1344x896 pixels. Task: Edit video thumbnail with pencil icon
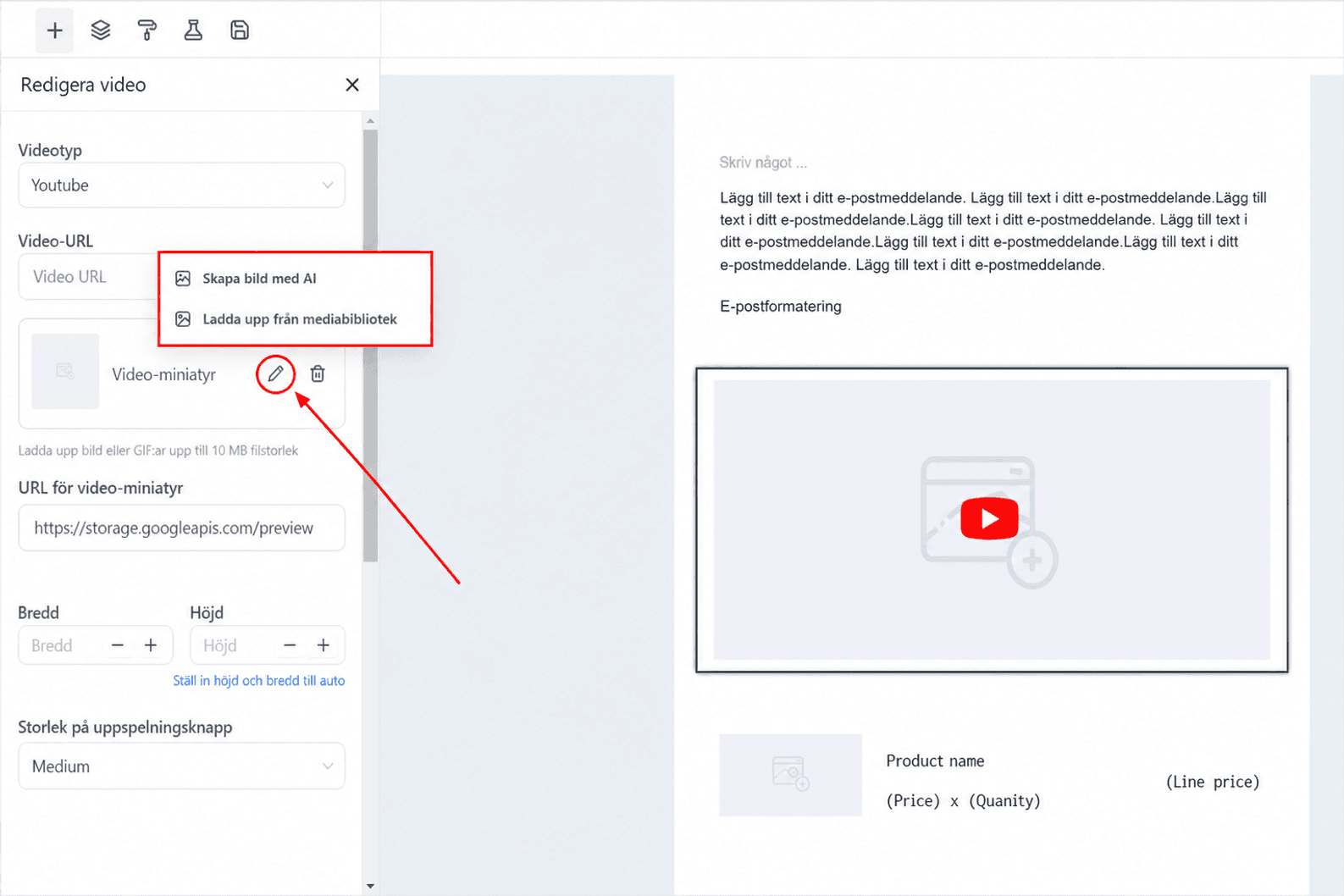pyautogui.click(x=275, y=373)
